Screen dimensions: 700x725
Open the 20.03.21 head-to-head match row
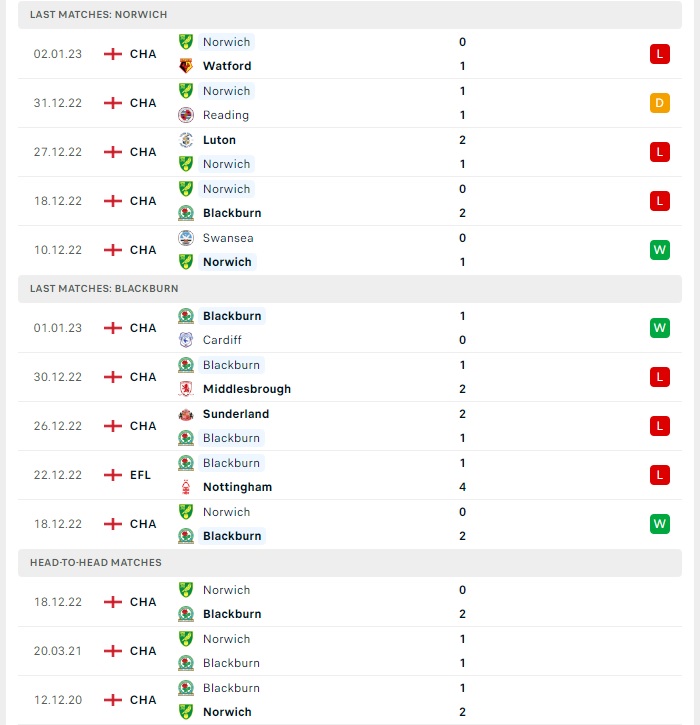pyautogui.click(x=350, y=651)
